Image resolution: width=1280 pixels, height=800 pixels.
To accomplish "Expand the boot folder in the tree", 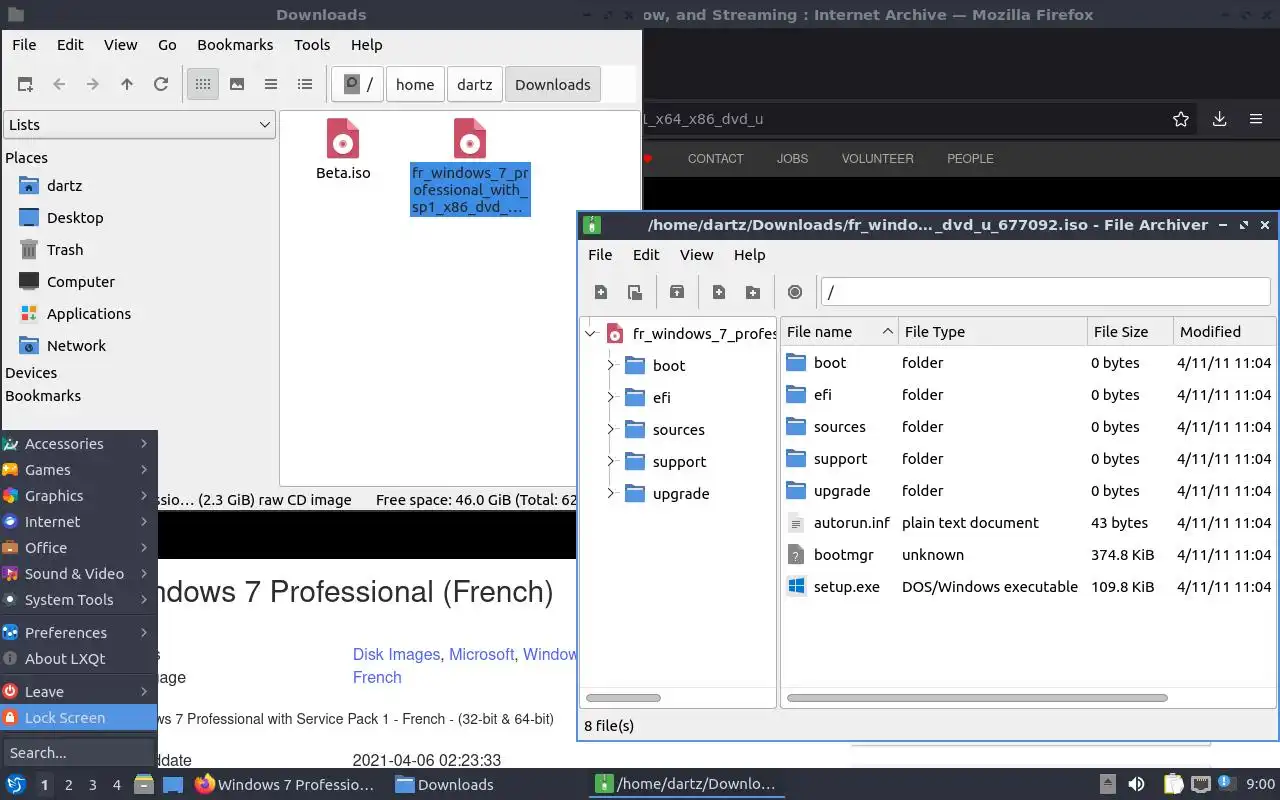I will (x=611, y=366).
